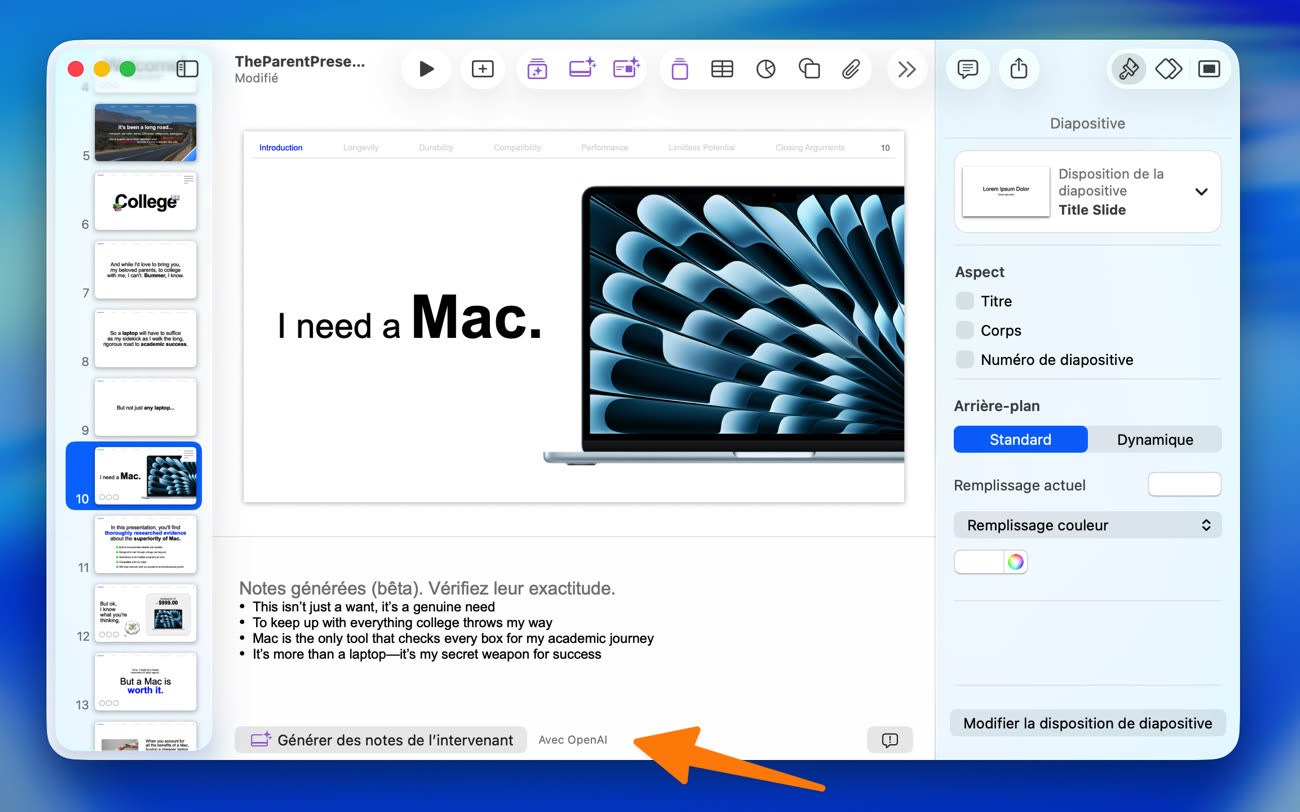
Task: Expand the Disposition de la diapositive menu
Action: 1201,192
